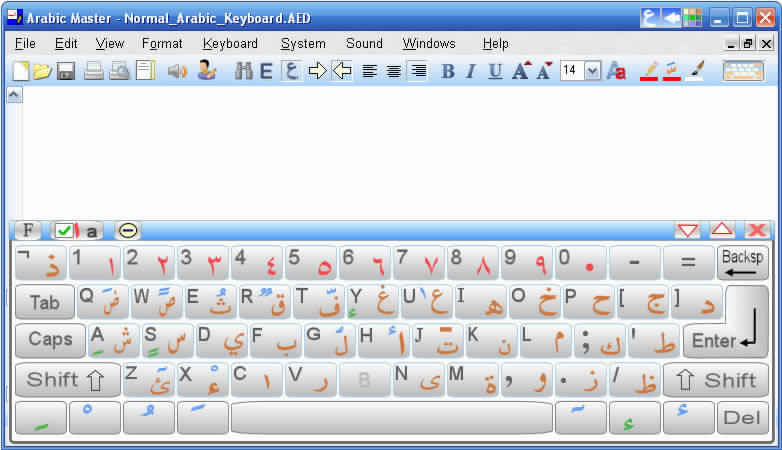Screen dimensions: 782x450
Task: Increase font size with the larger A icon
Action: [x=521, y=71]
